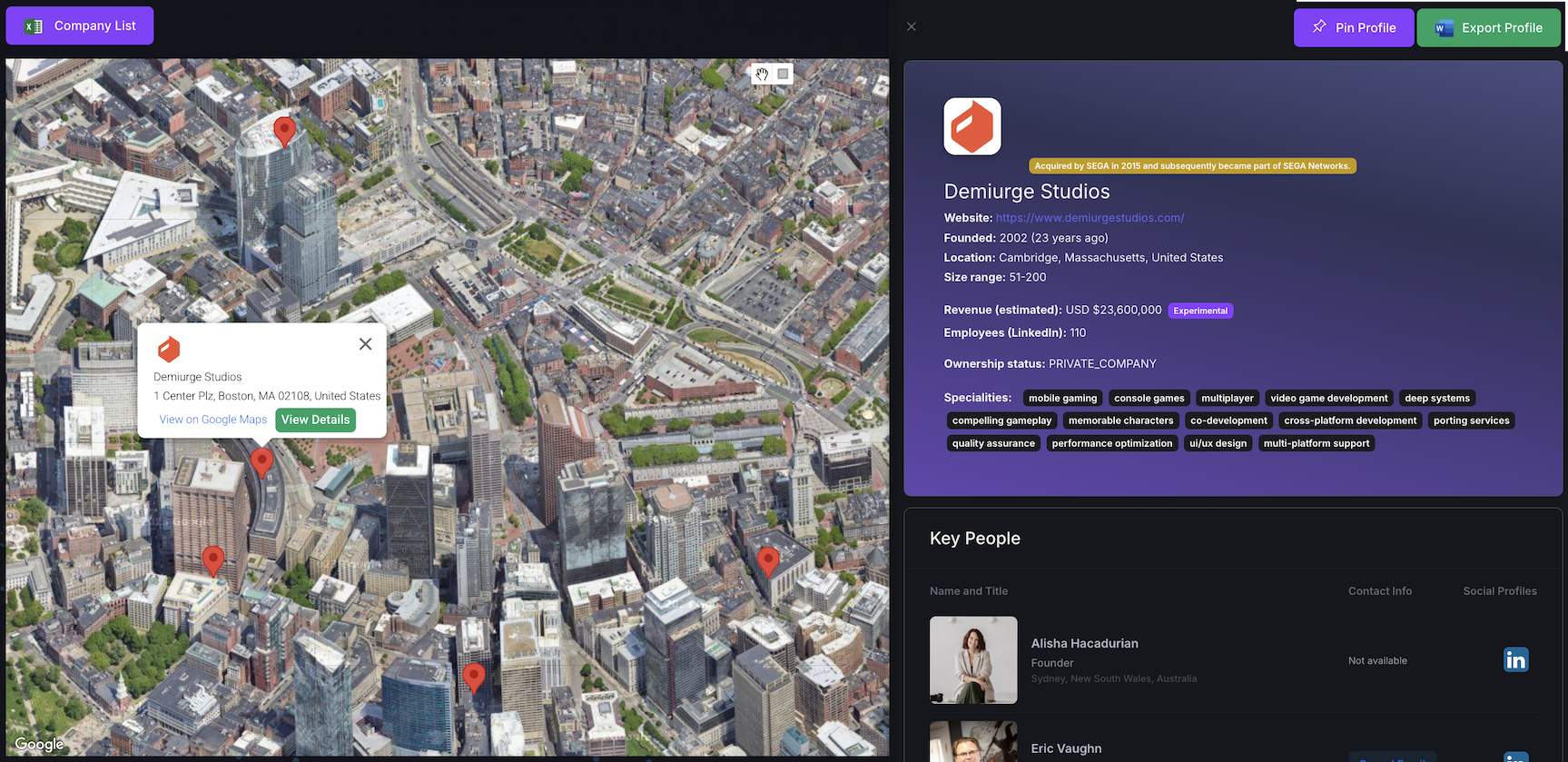Close the Demiurge Studios map popup
The height and width of the screenshot is (762, 1568).
click(365, 344)
